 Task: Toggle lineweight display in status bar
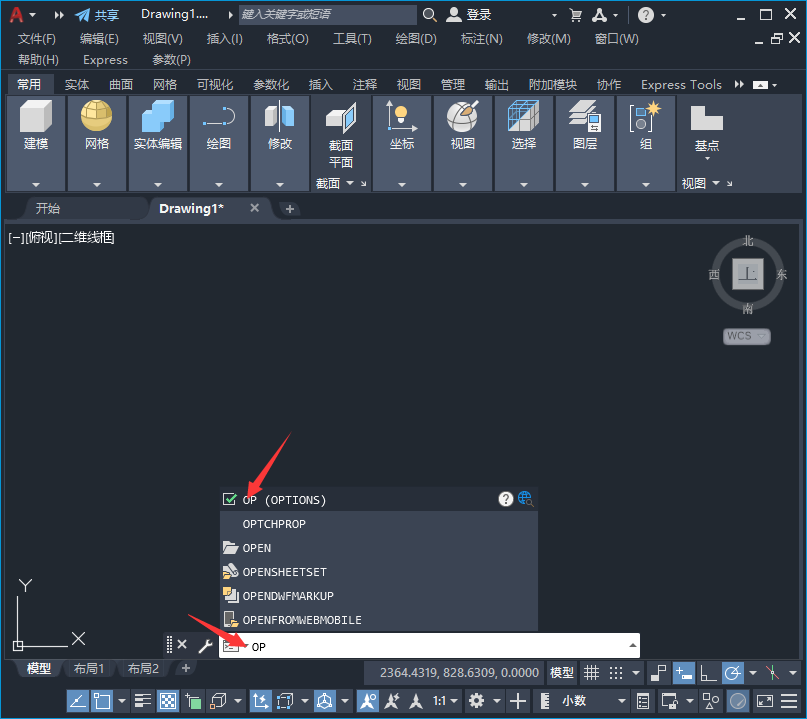click(x=143, y=700)
